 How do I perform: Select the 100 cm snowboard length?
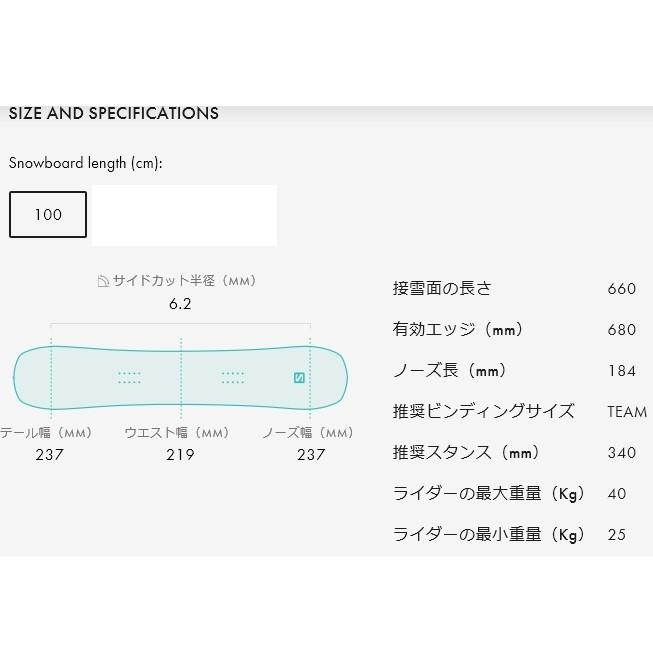point(48,215)
